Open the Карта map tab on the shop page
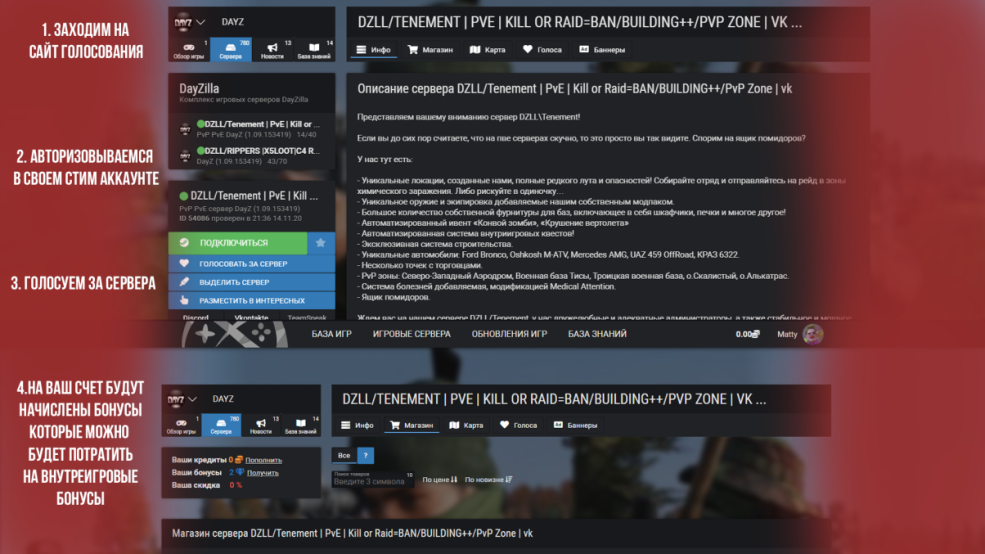Screen dimensions: 985x554 pyautogui.click(x=466, y=425)
